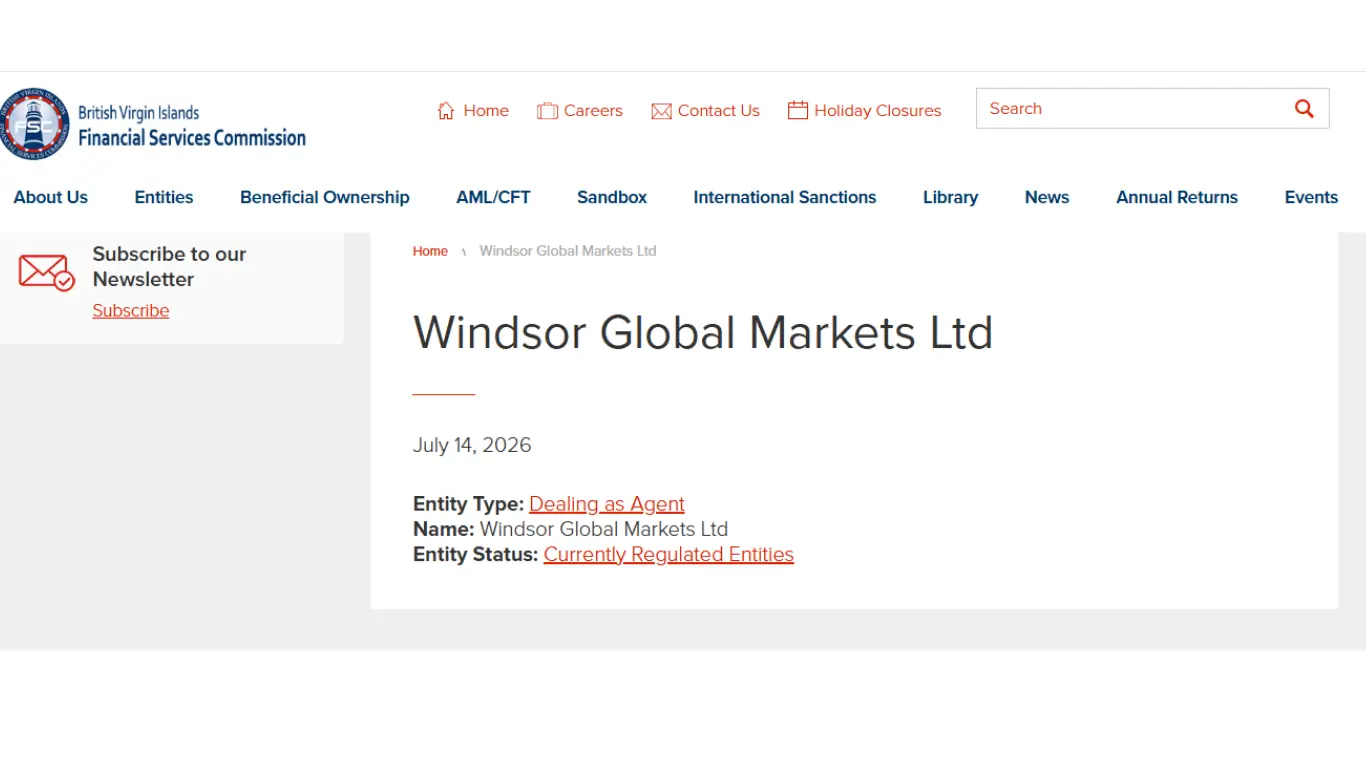The width and height of the screenshot is (1366, 768).
Task: Click the magnifying glass search icon
Action: coord(1304,109)
